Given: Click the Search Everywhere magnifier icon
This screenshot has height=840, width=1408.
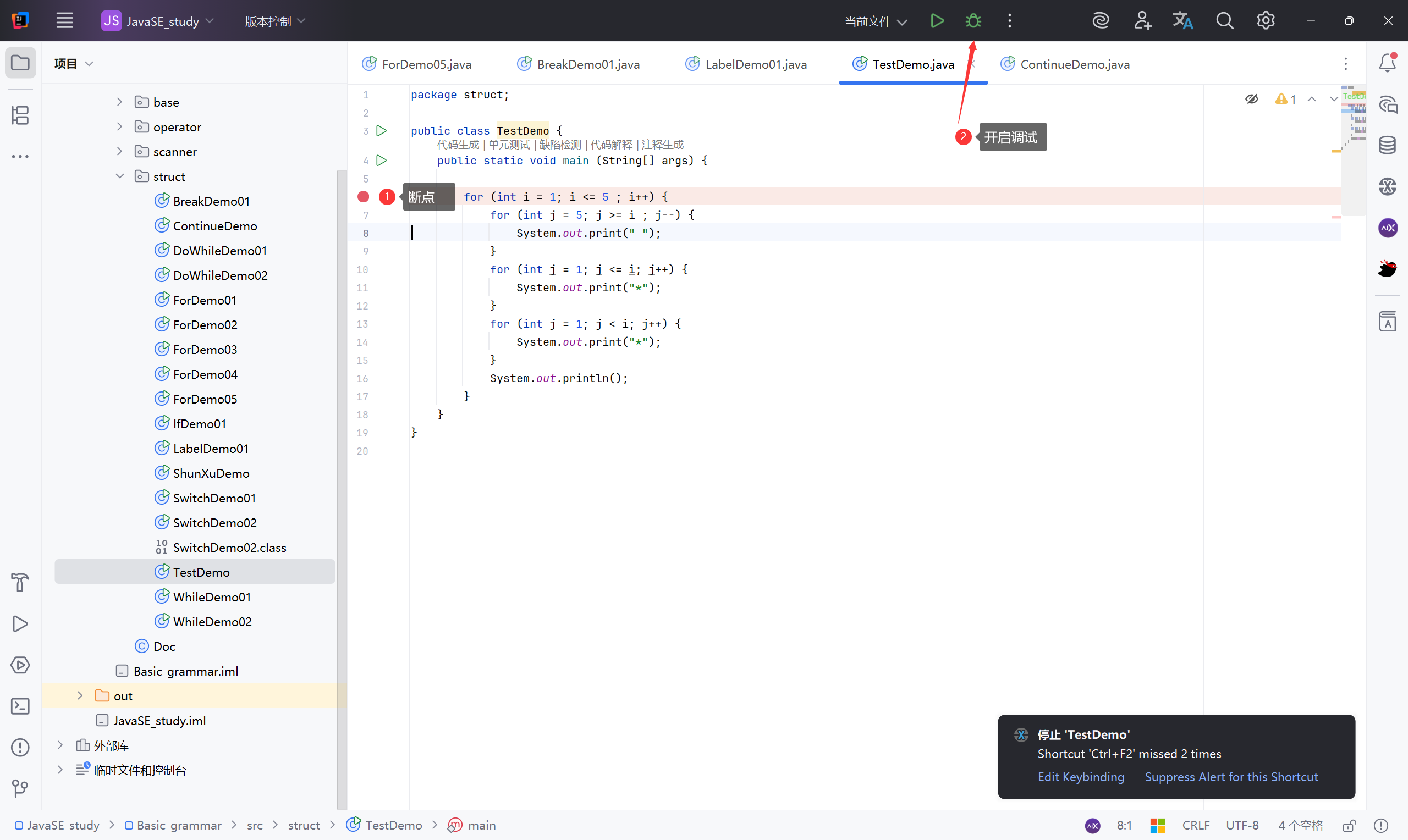Looking at the screenshot, I should [1224, 21].
